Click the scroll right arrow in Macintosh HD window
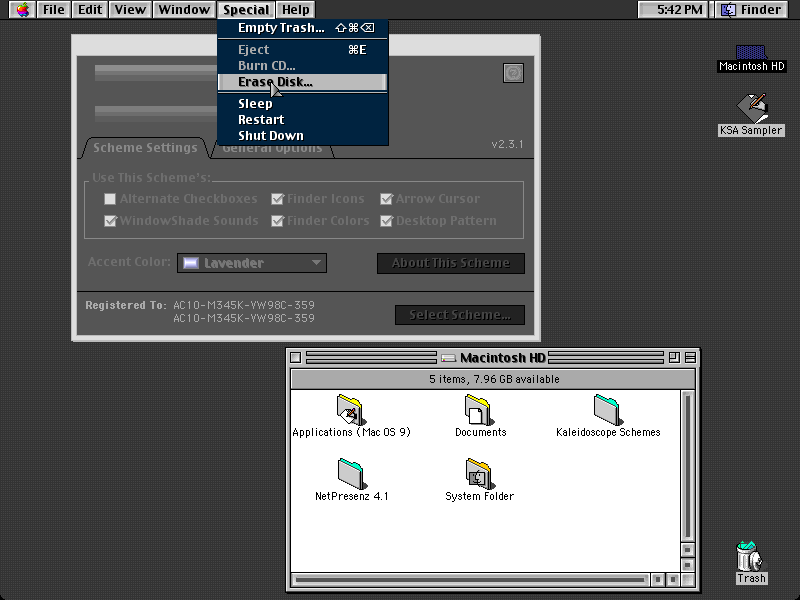The image size is (800, 600). (673, 580)
